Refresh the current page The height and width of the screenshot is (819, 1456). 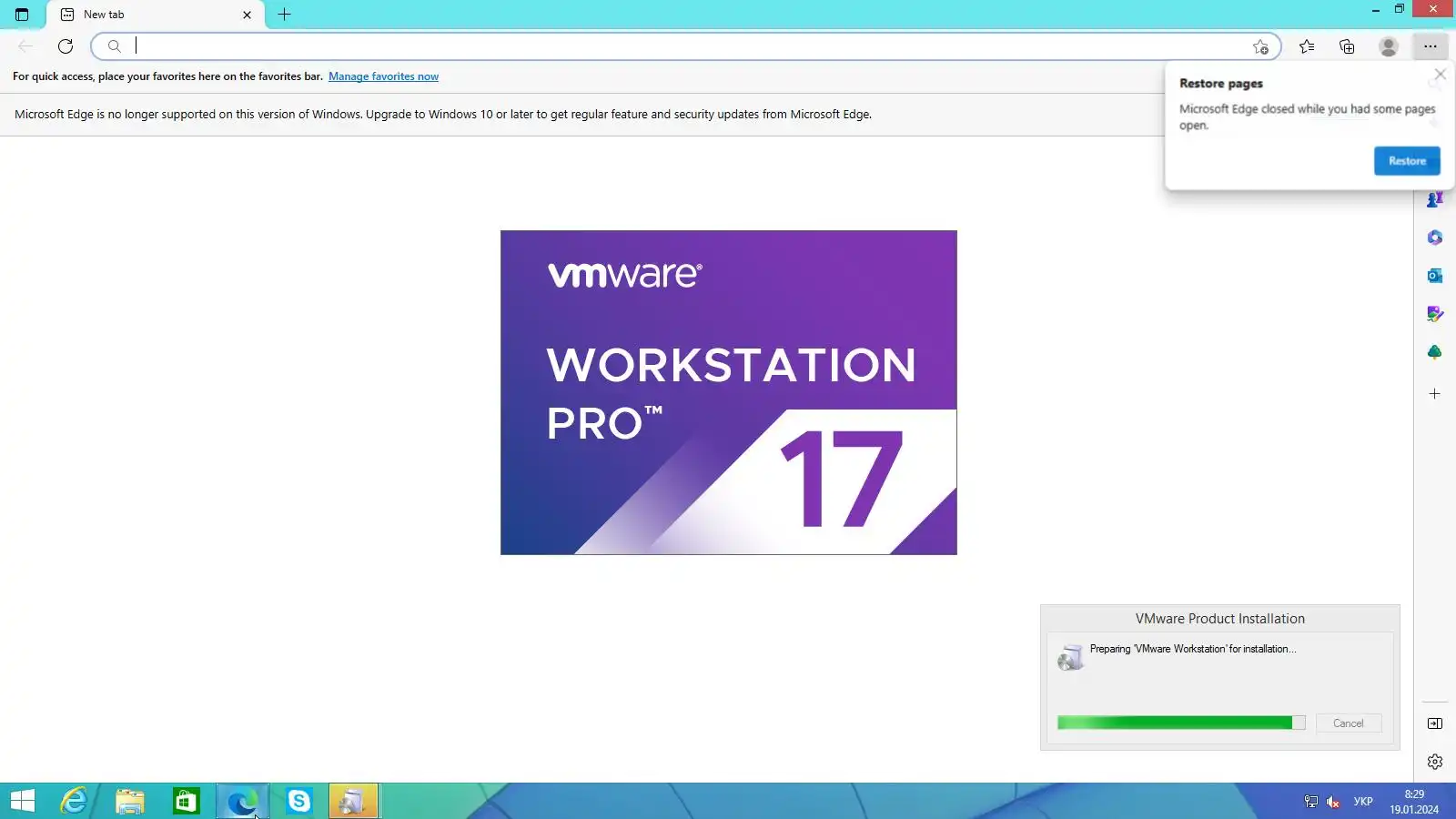(x=66, y=46)
